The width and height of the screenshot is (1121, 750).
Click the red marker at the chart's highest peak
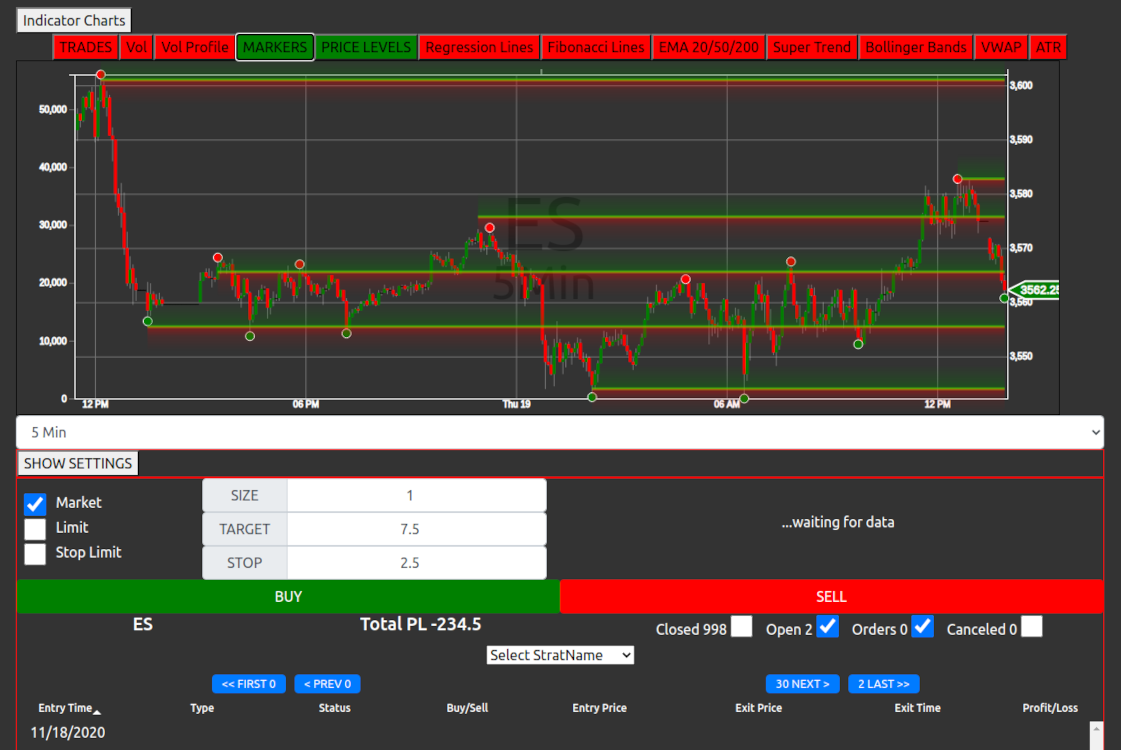[101, 74]
